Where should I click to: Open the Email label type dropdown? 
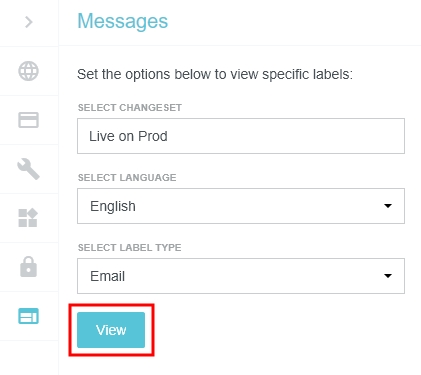pyautogui.click(x=241, y=276)
